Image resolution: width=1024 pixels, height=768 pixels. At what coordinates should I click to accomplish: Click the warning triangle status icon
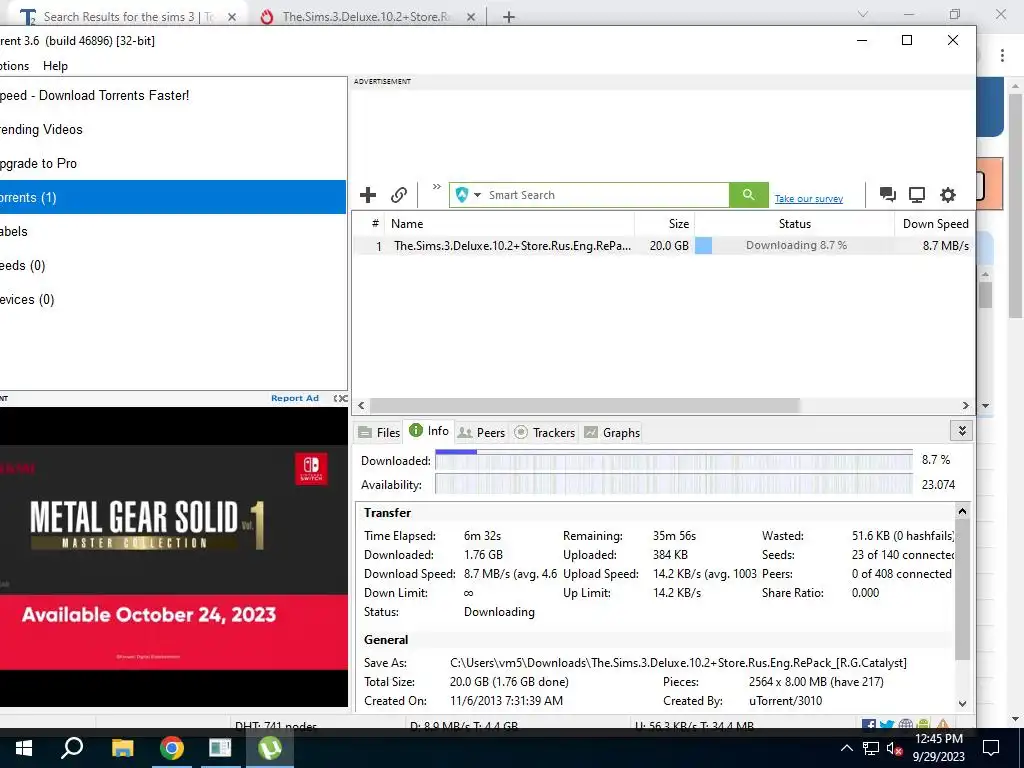[x=943, y=724]
